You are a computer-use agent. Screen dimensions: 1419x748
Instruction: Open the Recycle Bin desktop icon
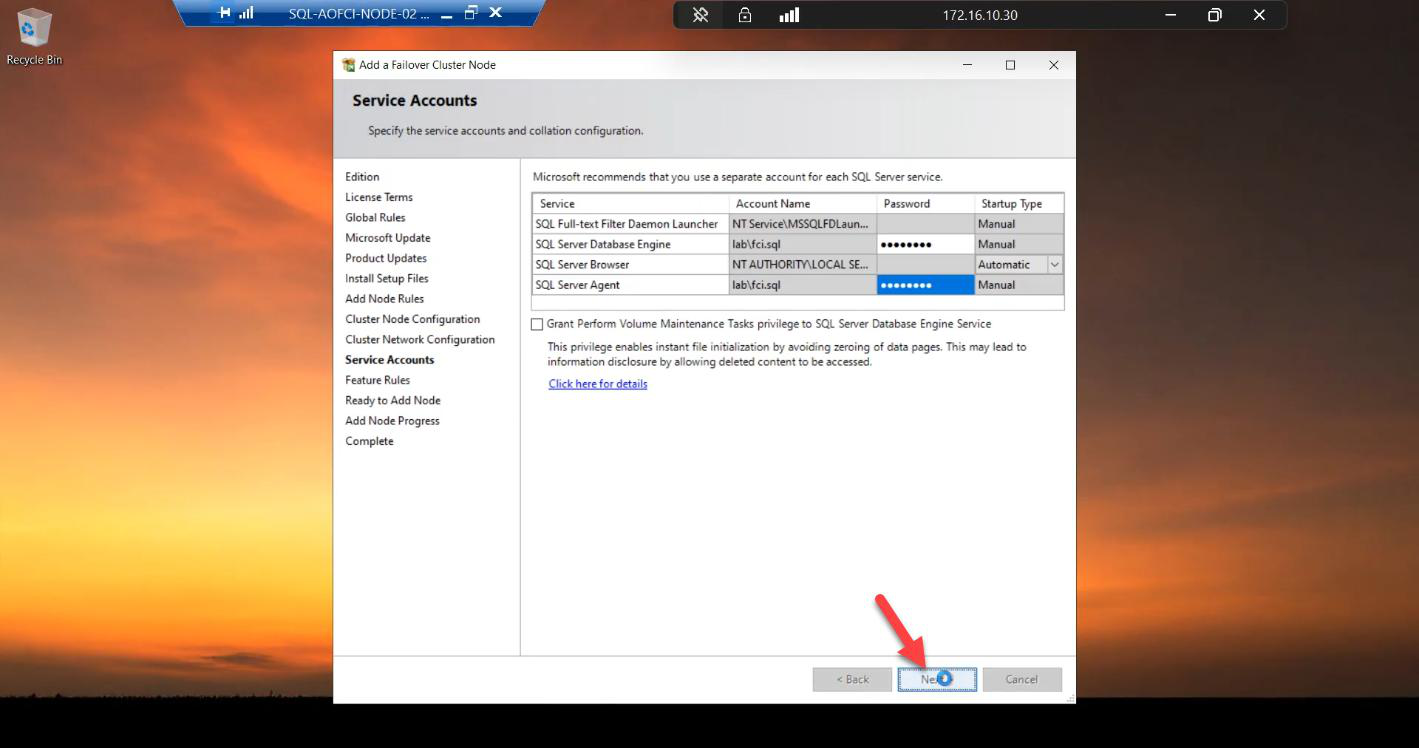pos(33,37)
